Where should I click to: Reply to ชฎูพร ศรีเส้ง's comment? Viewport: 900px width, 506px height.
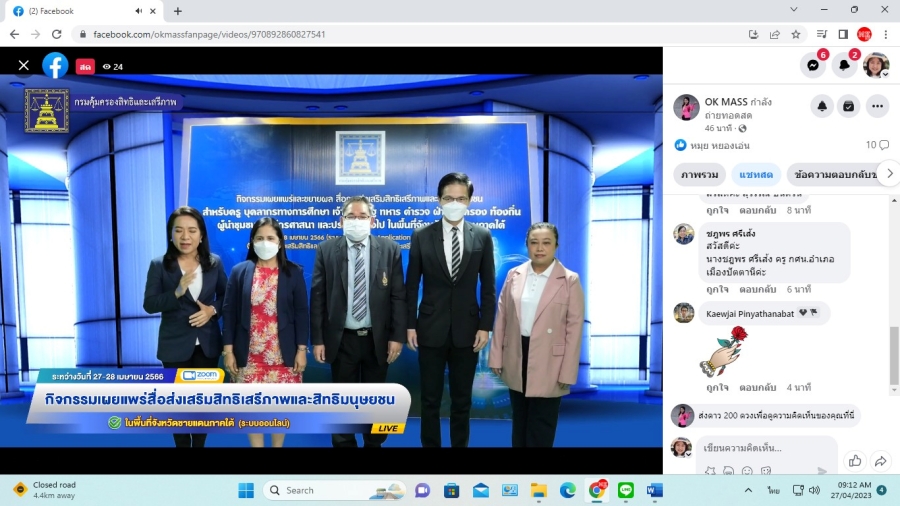pos(758,289)
